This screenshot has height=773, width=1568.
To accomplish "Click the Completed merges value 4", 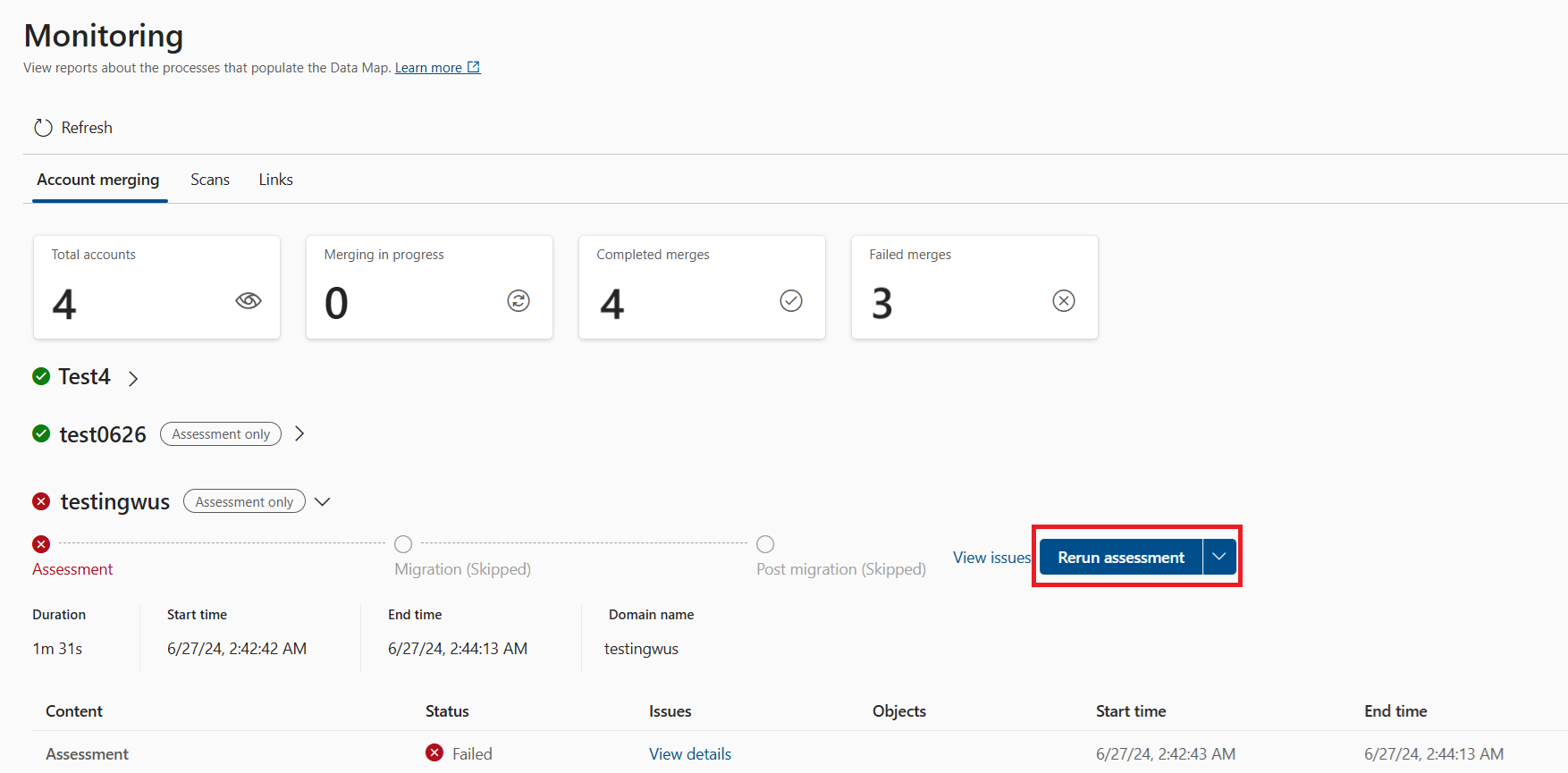I will tap(611, 304).
